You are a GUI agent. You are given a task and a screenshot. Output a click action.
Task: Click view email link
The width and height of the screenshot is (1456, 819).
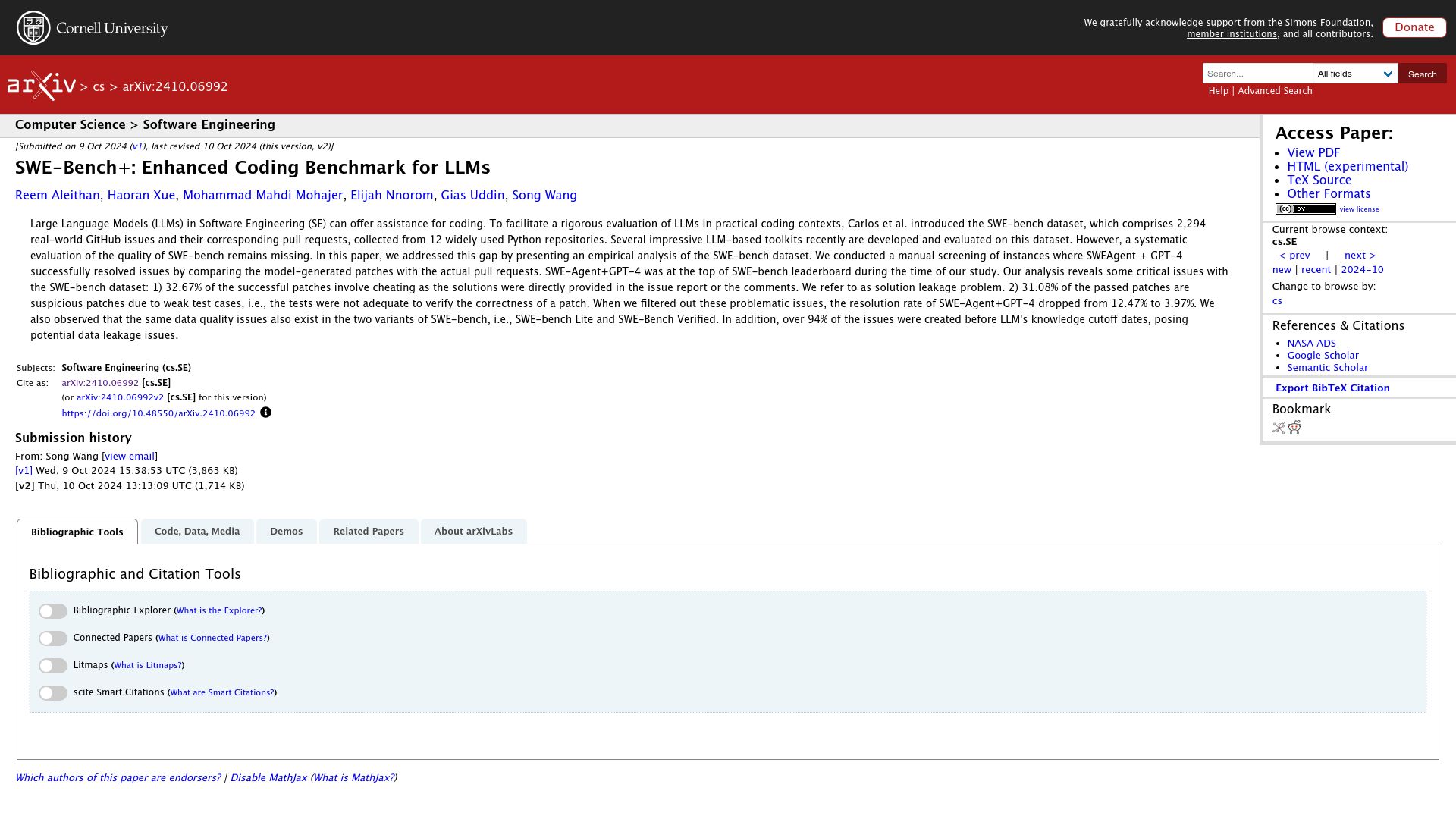point(130,457)
